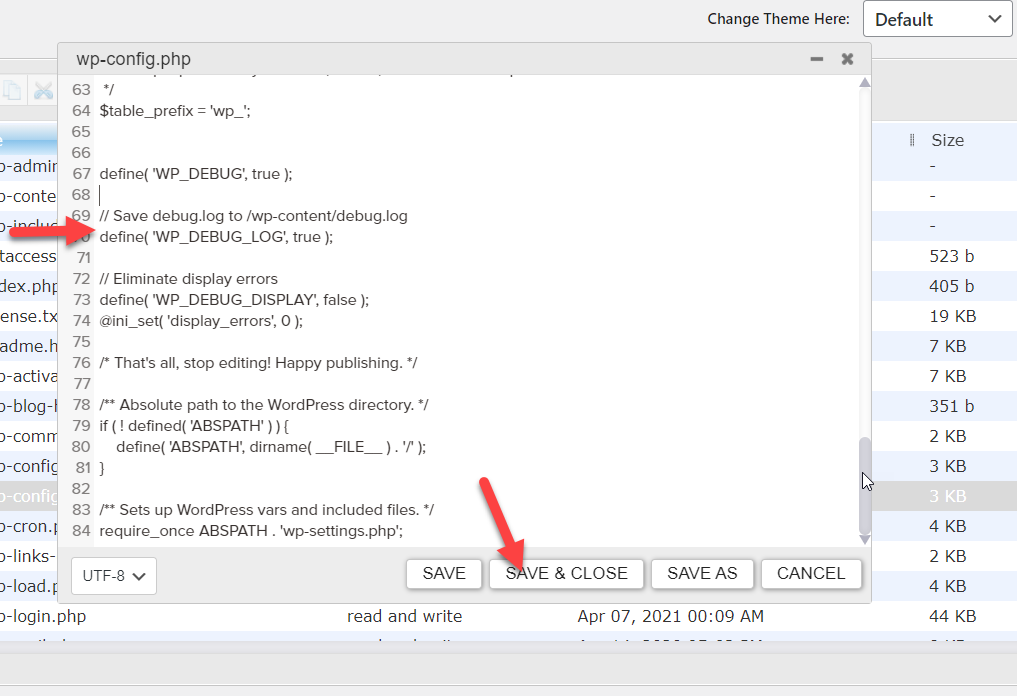Select the wp-login.php file row
Image resolution: width=1017 pixels, height=696 pixels.
(506, 616)
